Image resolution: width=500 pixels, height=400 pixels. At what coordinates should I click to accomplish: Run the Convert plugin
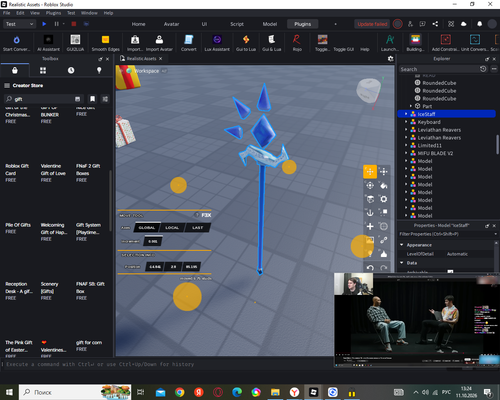[x=189, y=43]
